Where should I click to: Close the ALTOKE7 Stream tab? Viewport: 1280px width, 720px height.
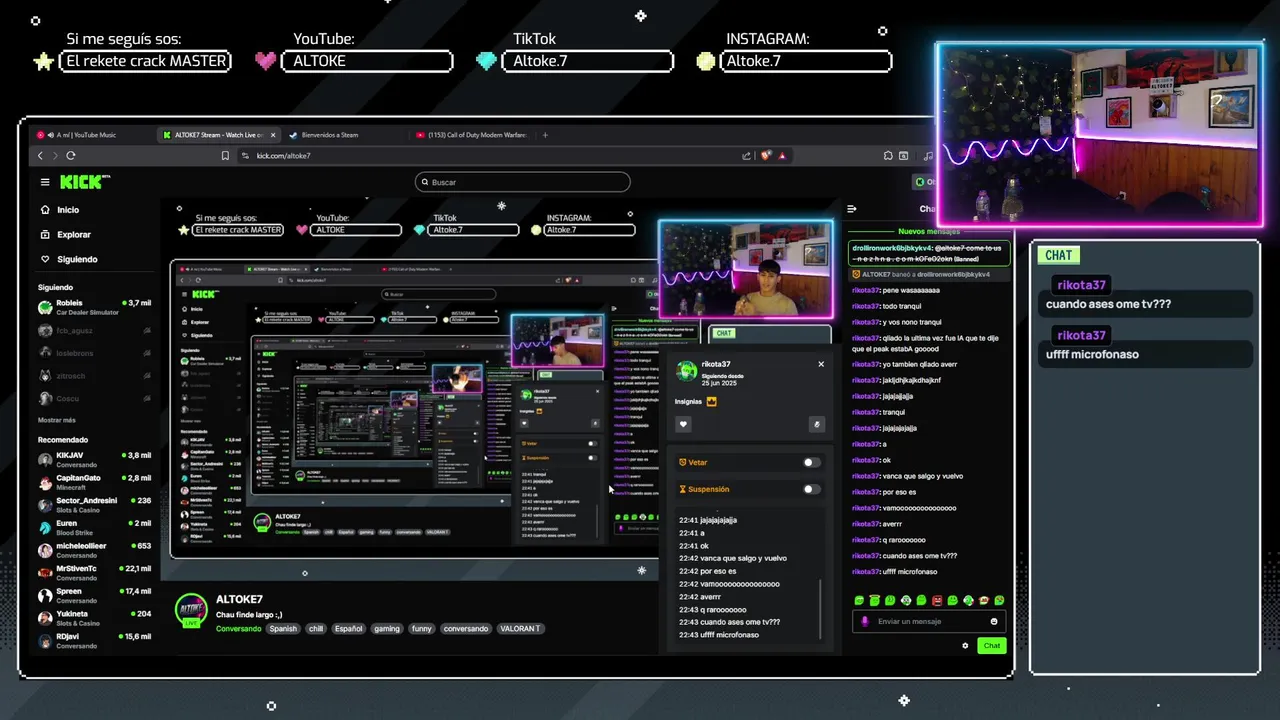271,135
